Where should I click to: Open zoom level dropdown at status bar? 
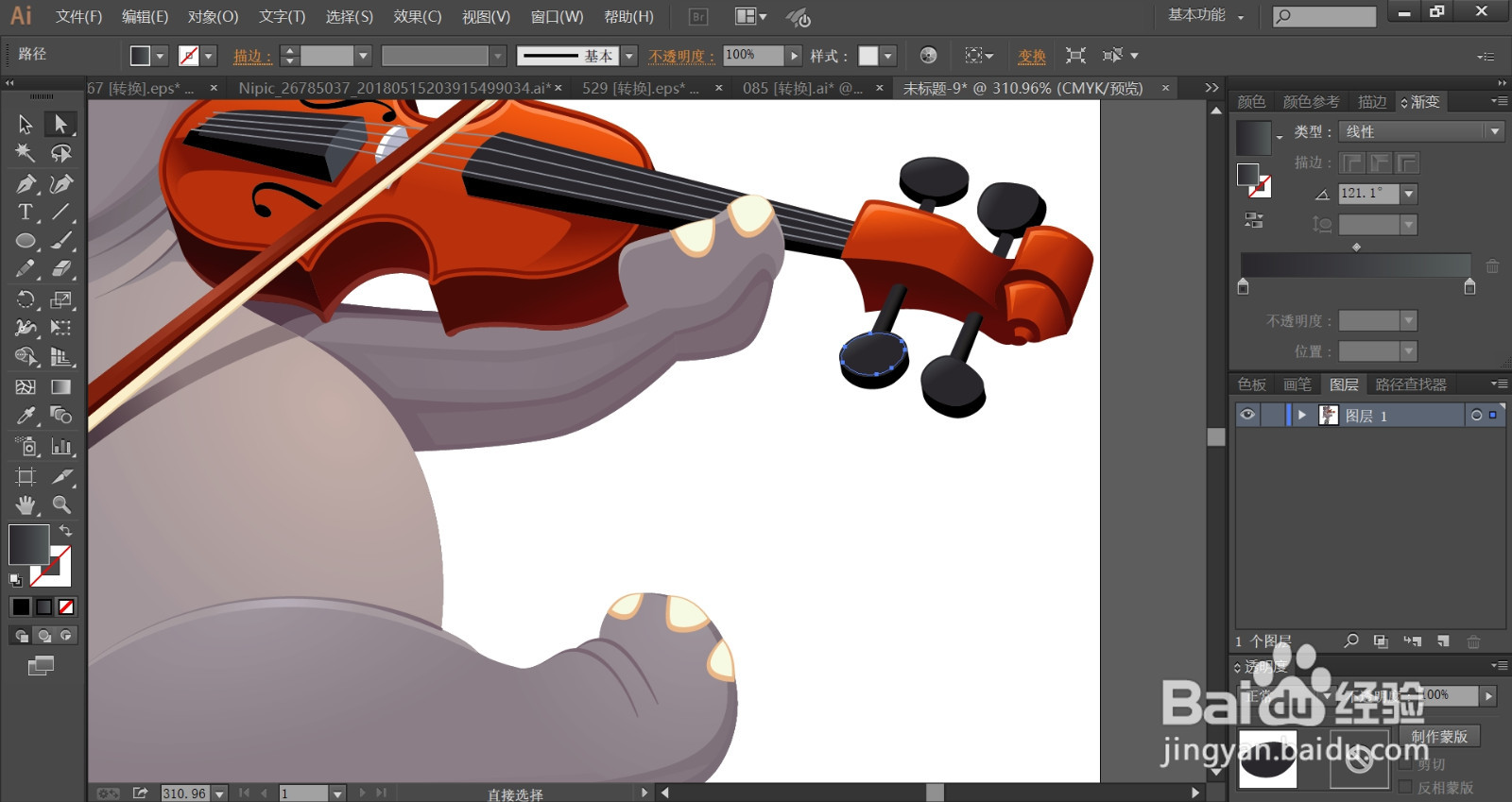pyautogui.click(x=219, y=793)
